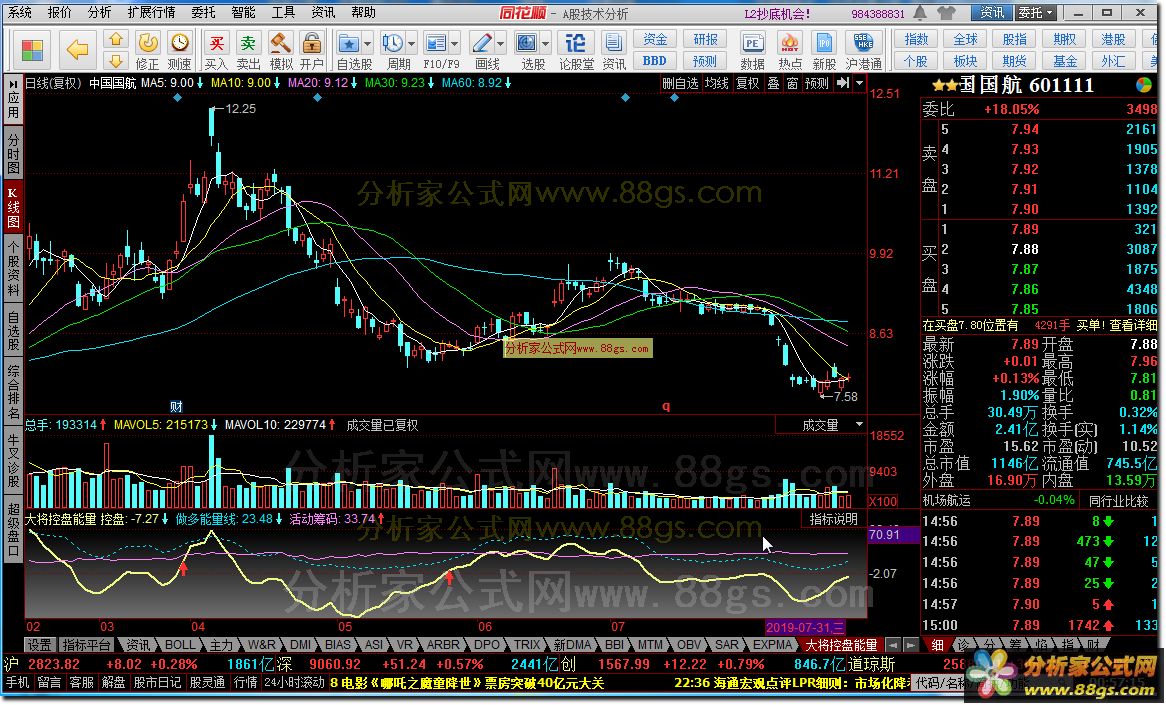This screenshot has width=1166, height=705.
Task: Click the 指数 index button
Action: pos(916,39)
